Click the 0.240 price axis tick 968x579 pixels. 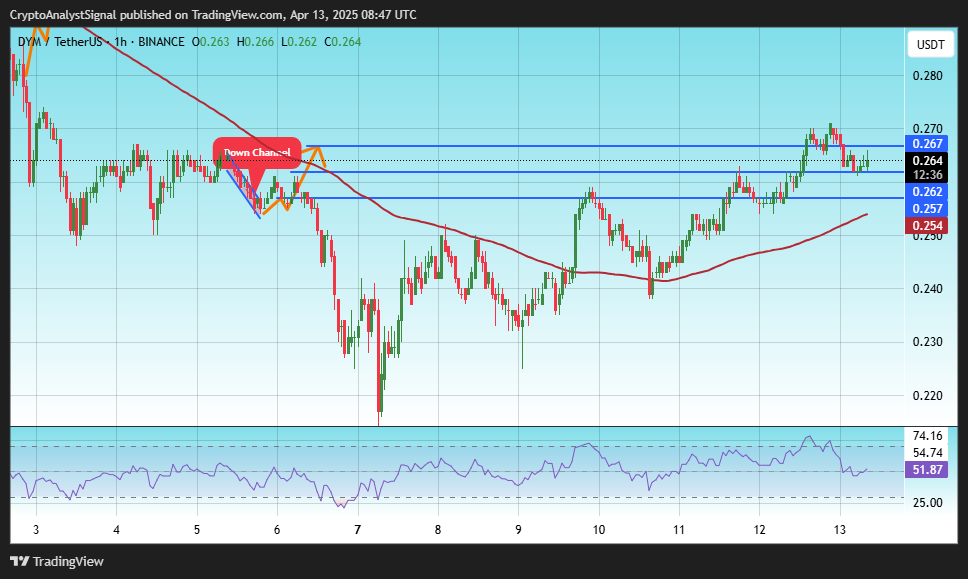(928, 288)
